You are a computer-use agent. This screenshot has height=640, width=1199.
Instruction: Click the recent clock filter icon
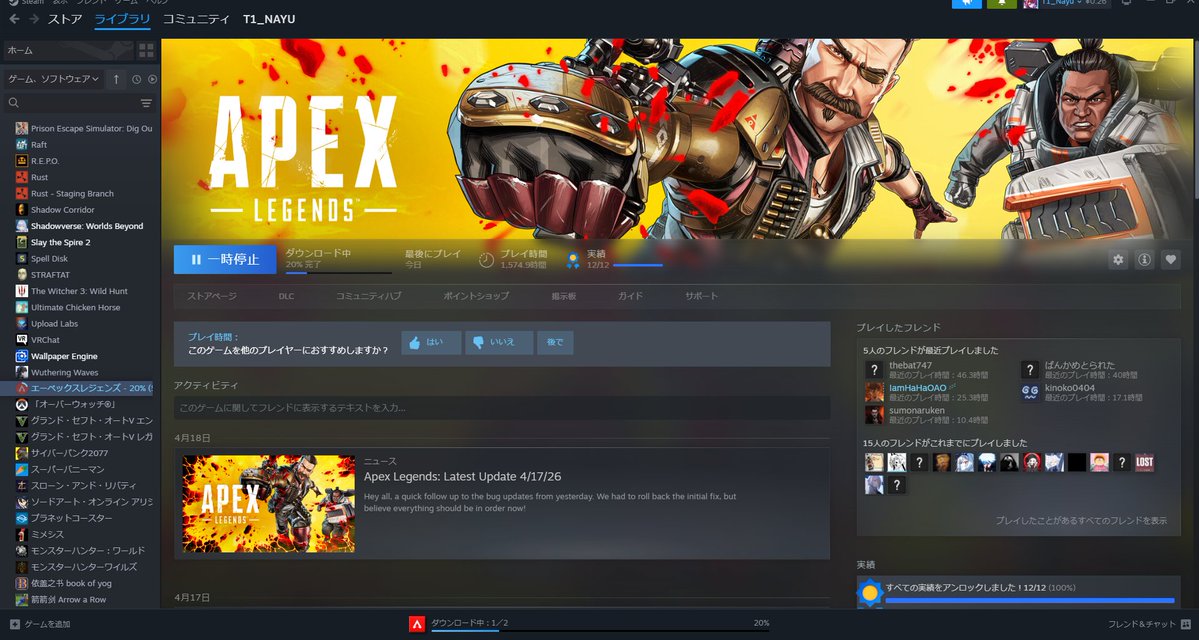136,79
